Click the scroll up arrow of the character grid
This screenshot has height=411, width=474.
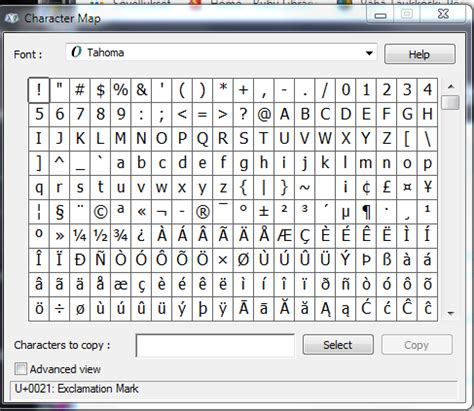tap(451, 87)
